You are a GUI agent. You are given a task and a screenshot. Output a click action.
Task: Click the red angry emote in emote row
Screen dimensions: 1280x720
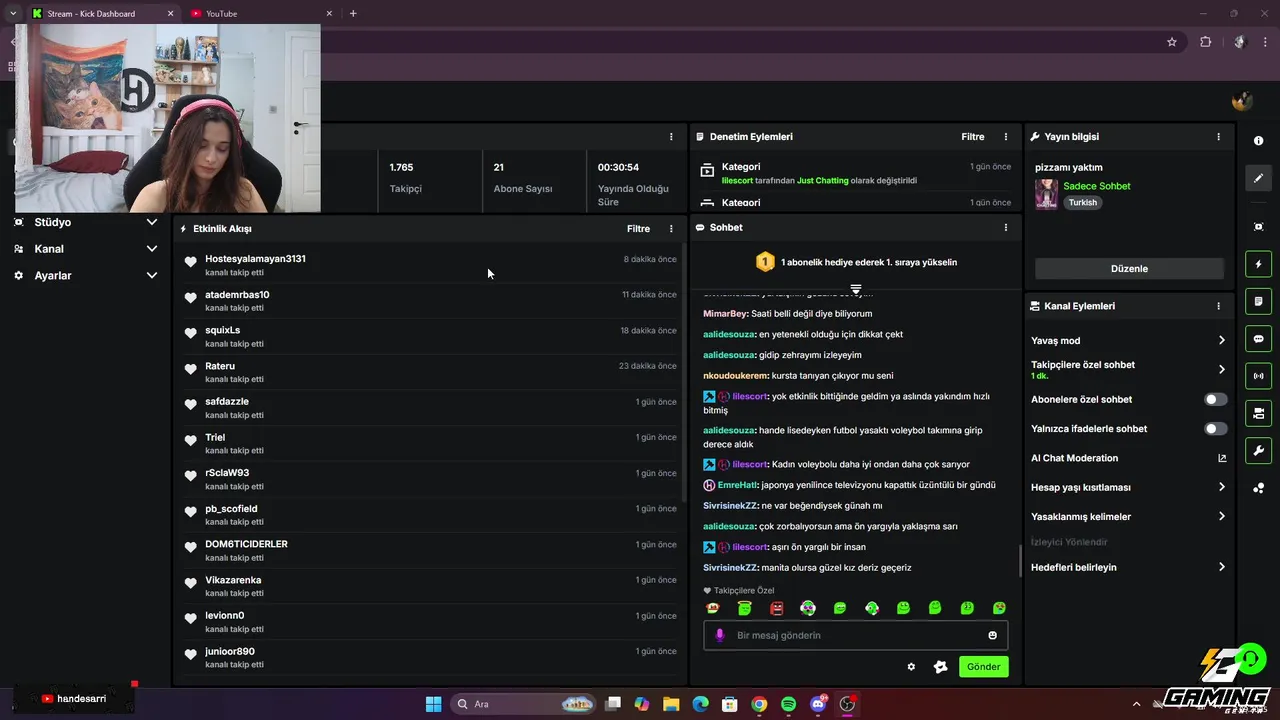point(776,608)
